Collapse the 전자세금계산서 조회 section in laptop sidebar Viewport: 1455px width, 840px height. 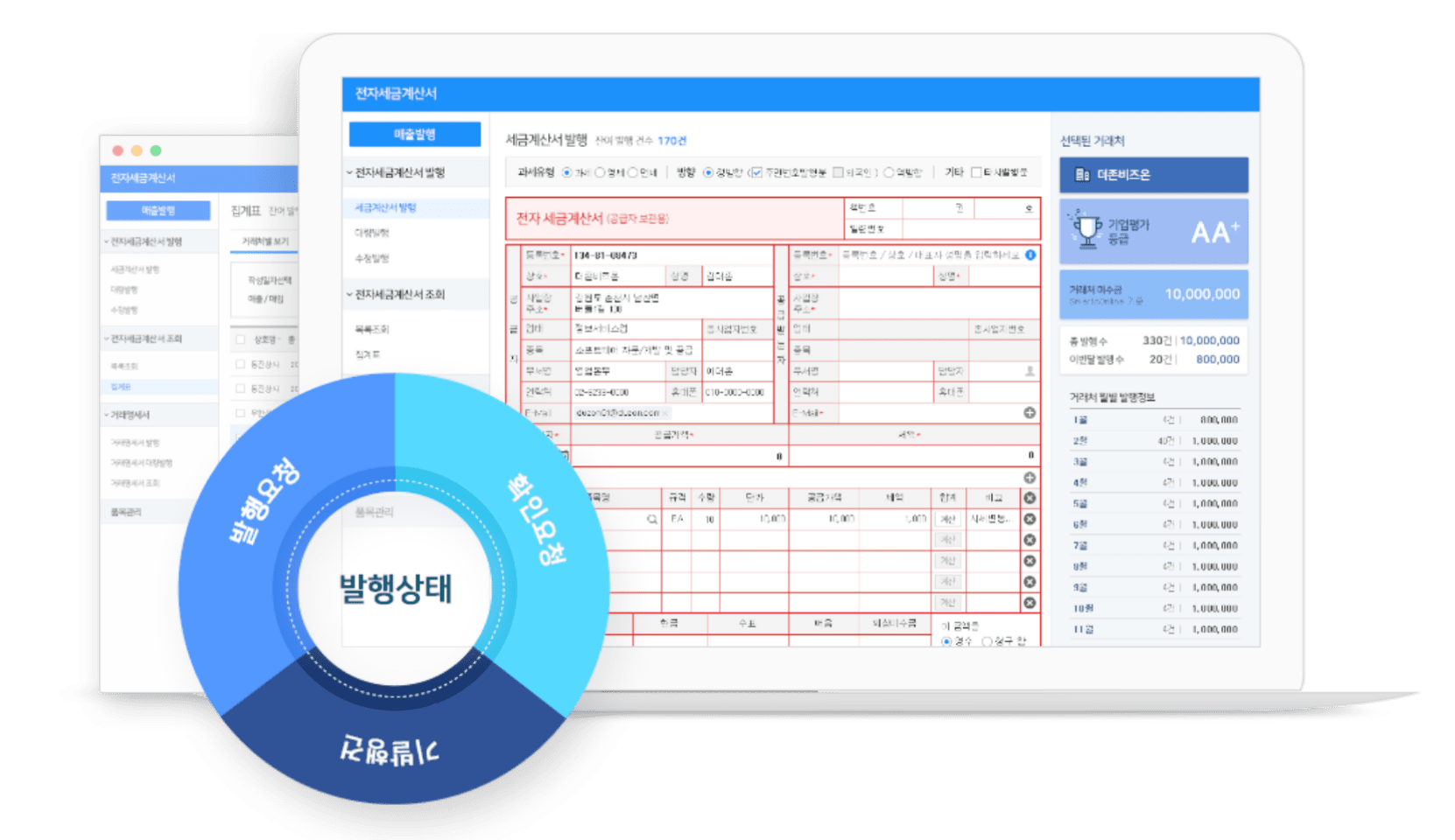349,294
